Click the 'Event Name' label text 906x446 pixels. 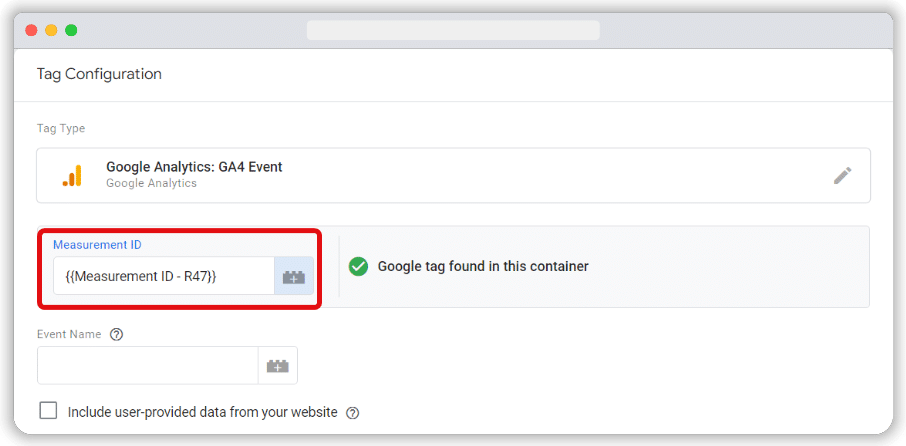point(69,334)
